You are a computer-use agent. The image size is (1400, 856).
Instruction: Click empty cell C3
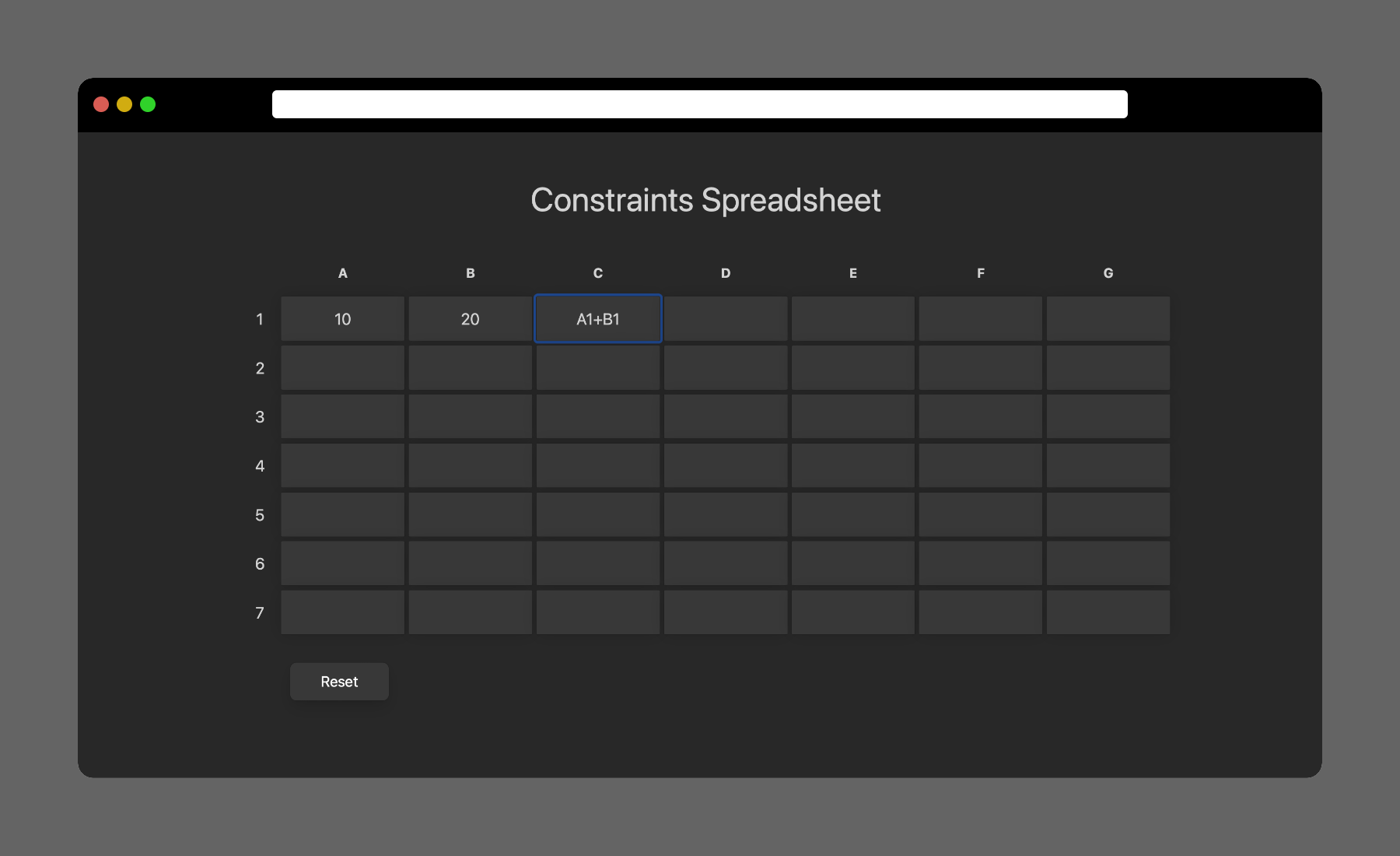pyautogui.click(x=598, y=417)
